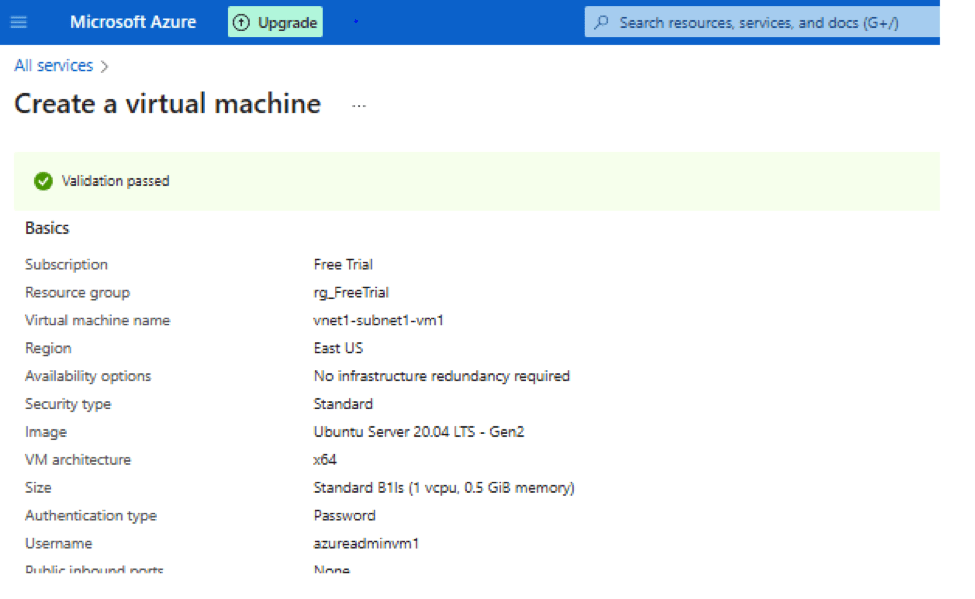Click the search magnifier icon
Screen dimensions: 975x599
(601, 22)
